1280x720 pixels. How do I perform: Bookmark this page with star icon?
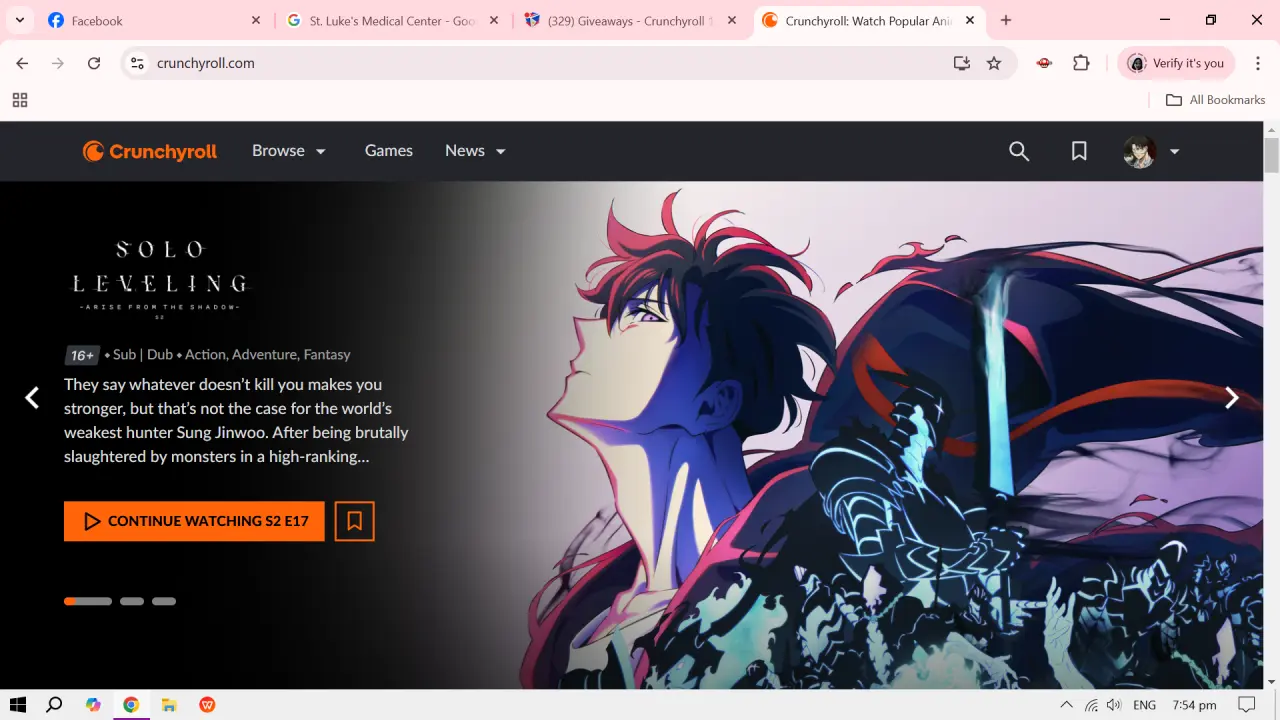pos(994,63)
